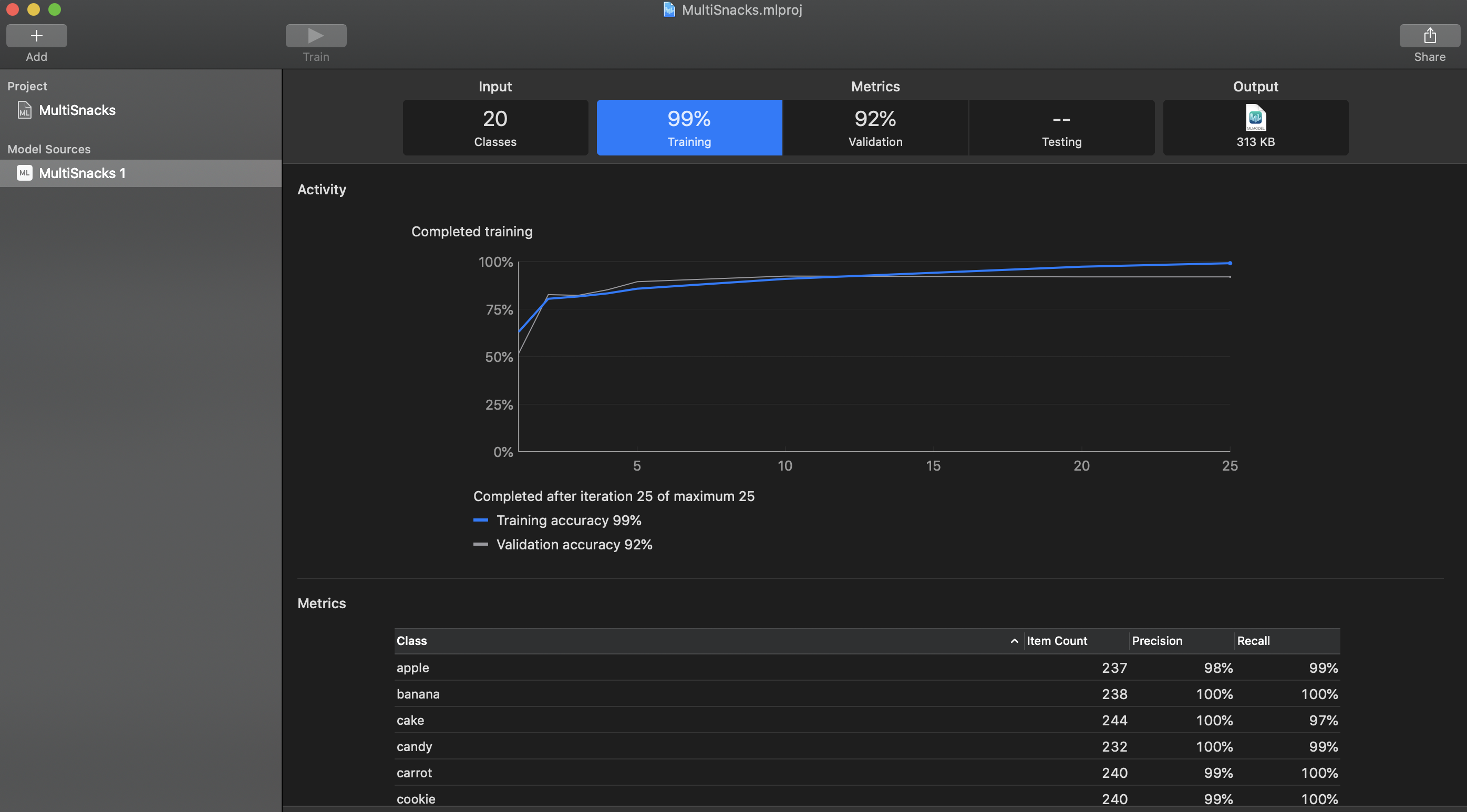Viewport: 1467px width, 812px height.
Task: Click the Add plus icon in toolbar
Action: pyautogui.click(x=36, y=36)
